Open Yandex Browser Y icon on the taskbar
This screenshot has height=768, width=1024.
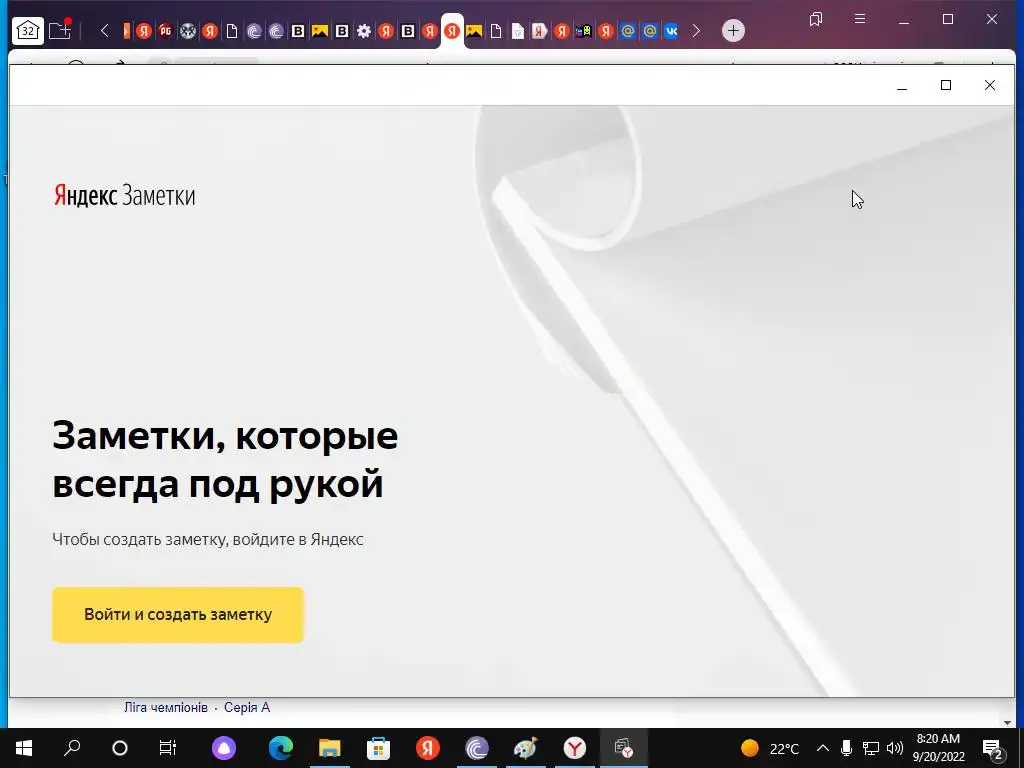pyautogui.click(x=575, y=748)
